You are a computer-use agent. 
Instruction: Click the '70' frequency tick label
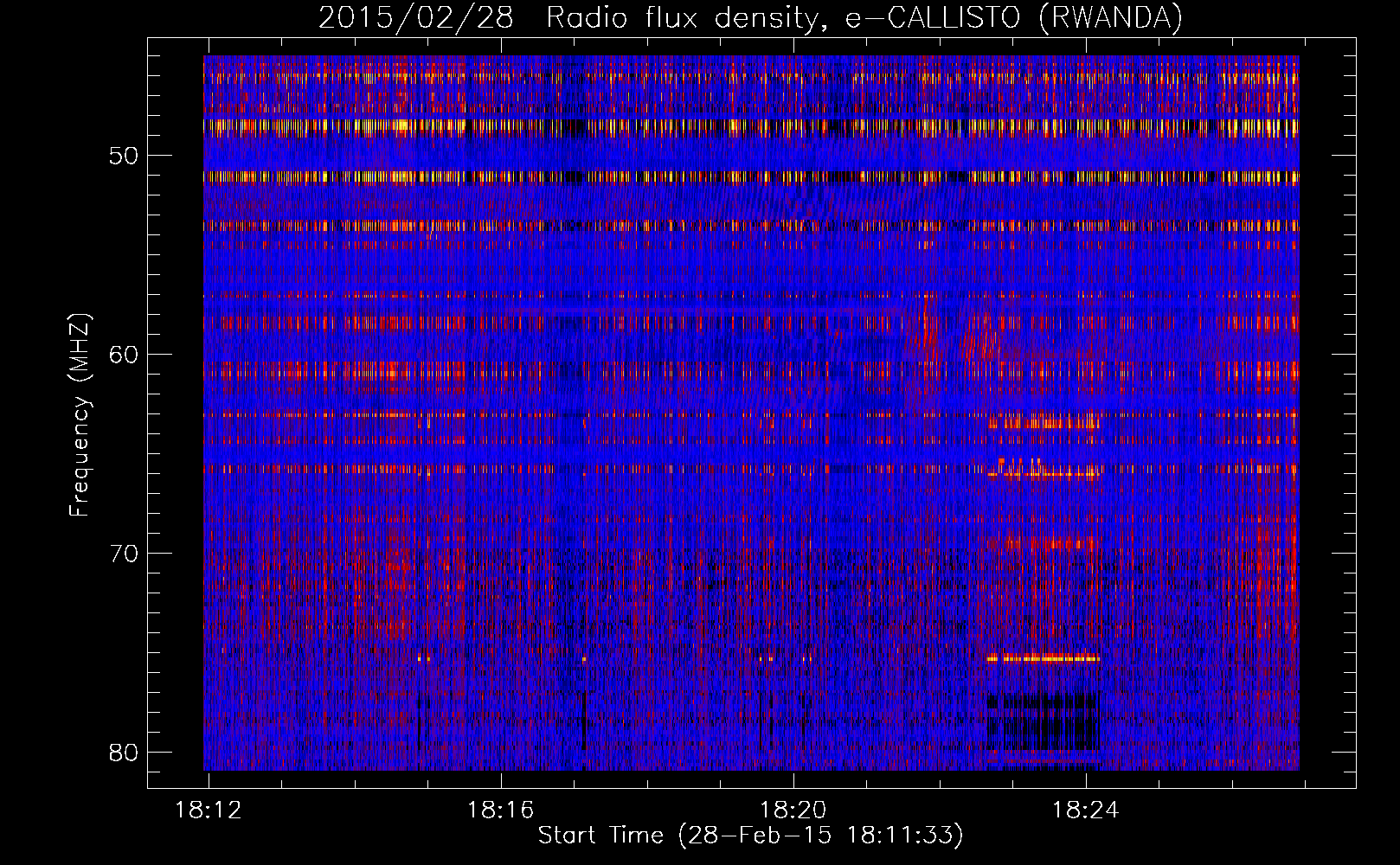(x=124, y=554)
